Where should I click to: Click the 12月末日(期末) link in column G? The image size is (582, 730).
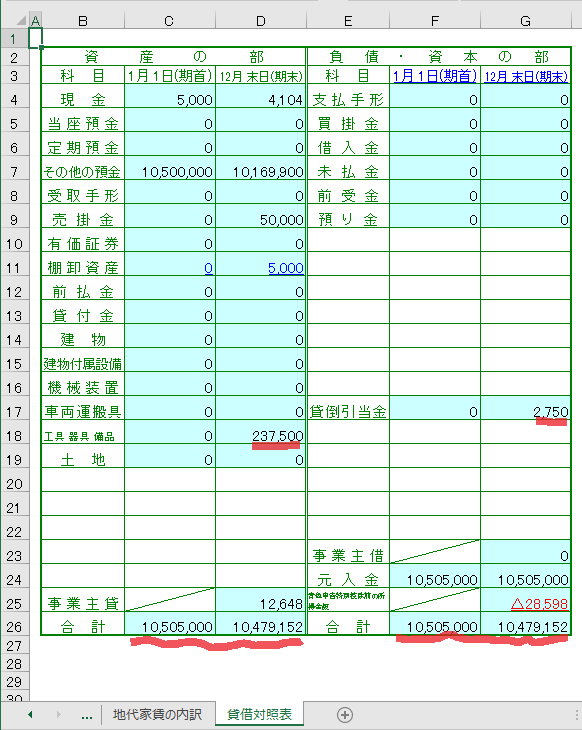pos(526,76)
